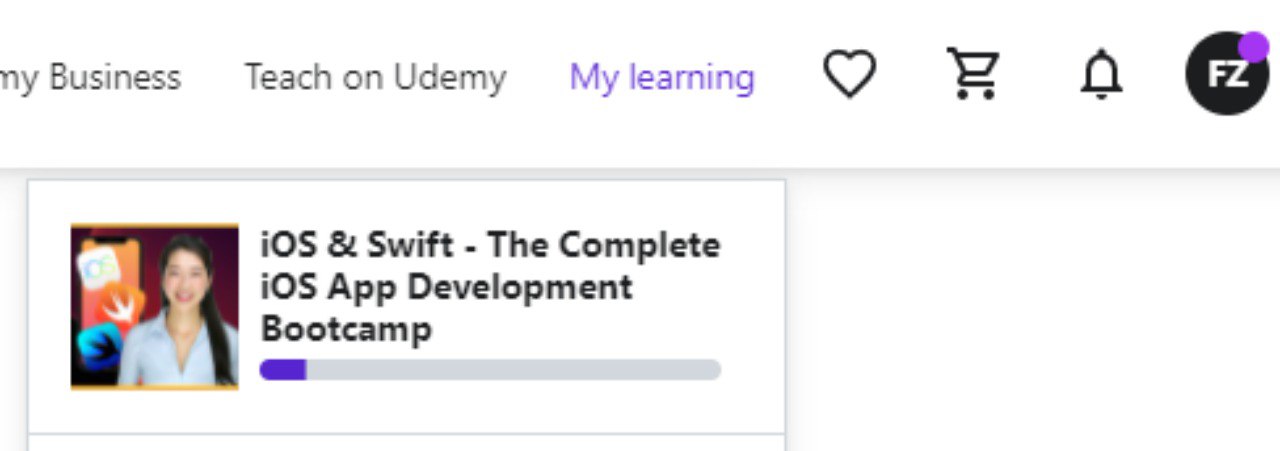Viewport: 1280px width, 451px height.
Task: Open the iOS & Swift course title
Action: coord(490,286)
